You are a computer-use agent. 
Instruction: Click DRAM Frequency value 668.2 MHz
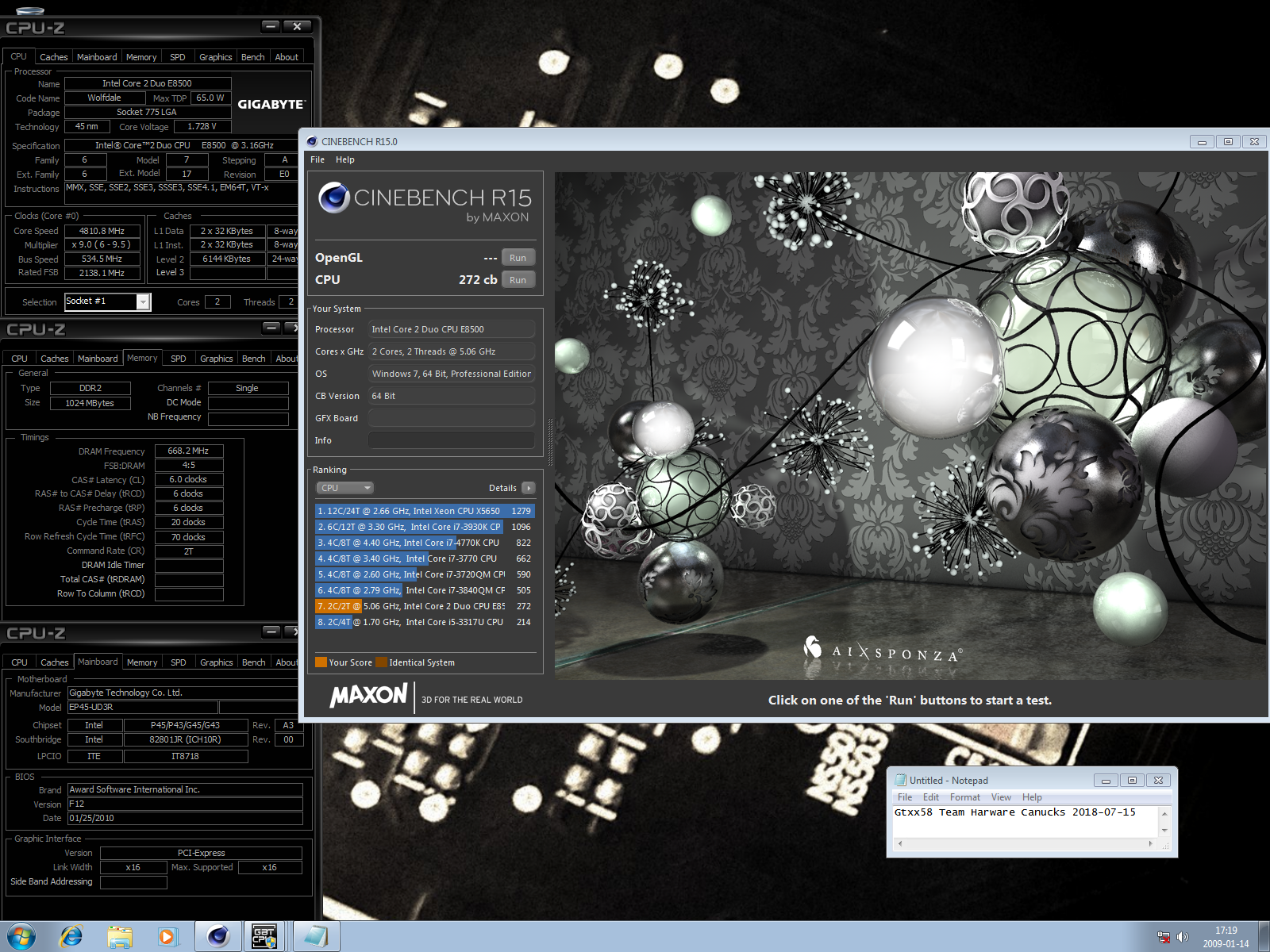pos(188,451)
